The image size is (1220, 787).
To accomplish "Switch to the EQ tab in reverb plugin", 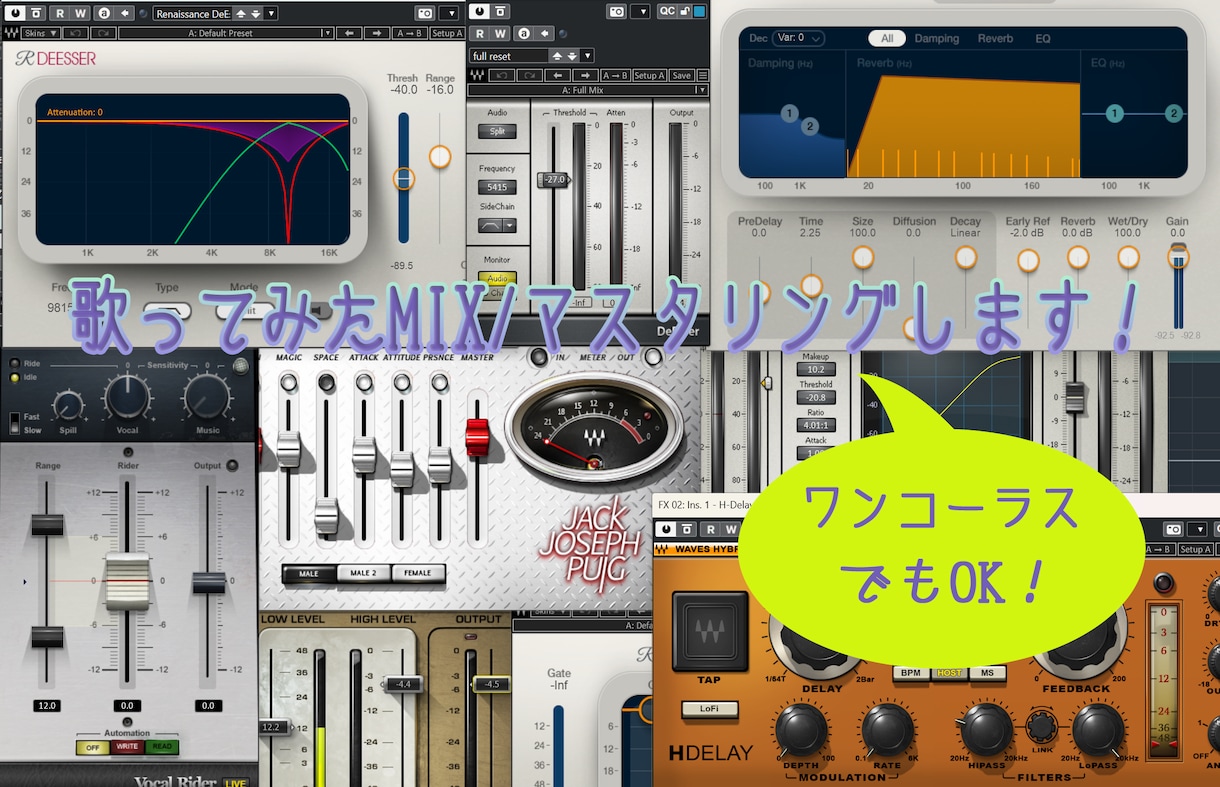I will tap(1043, 38).
